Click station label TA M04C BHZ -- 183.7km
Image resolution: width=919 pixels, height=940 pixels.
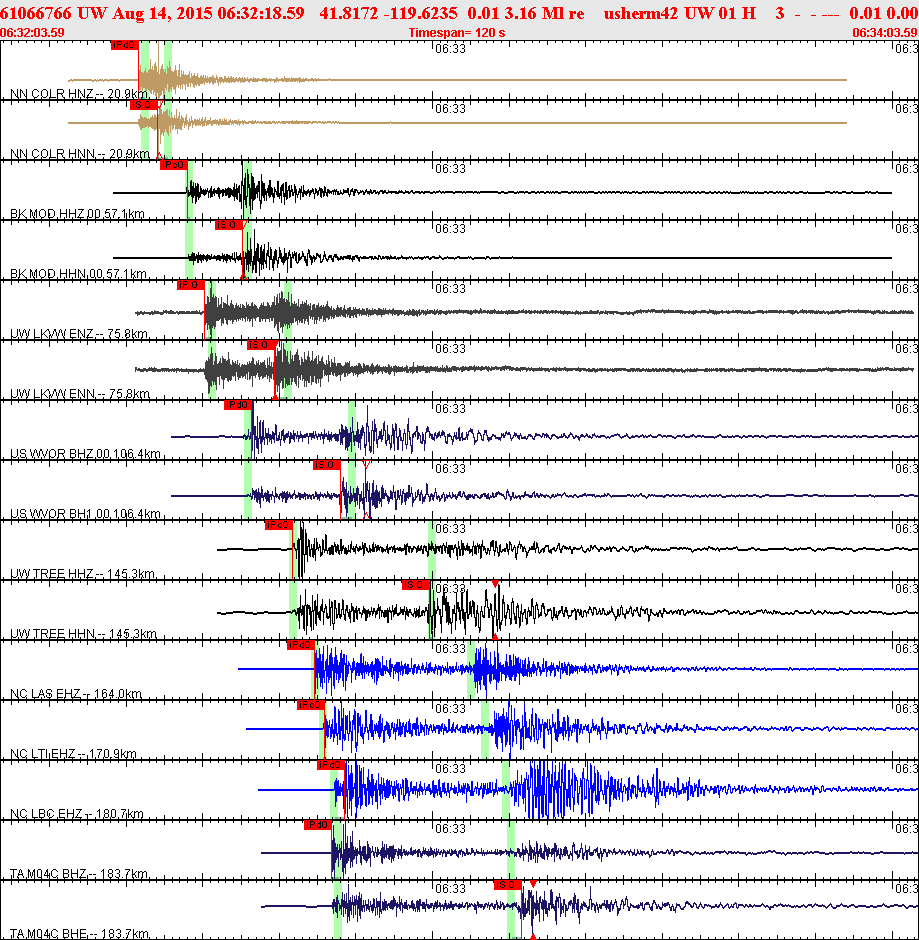click(79, 873)
